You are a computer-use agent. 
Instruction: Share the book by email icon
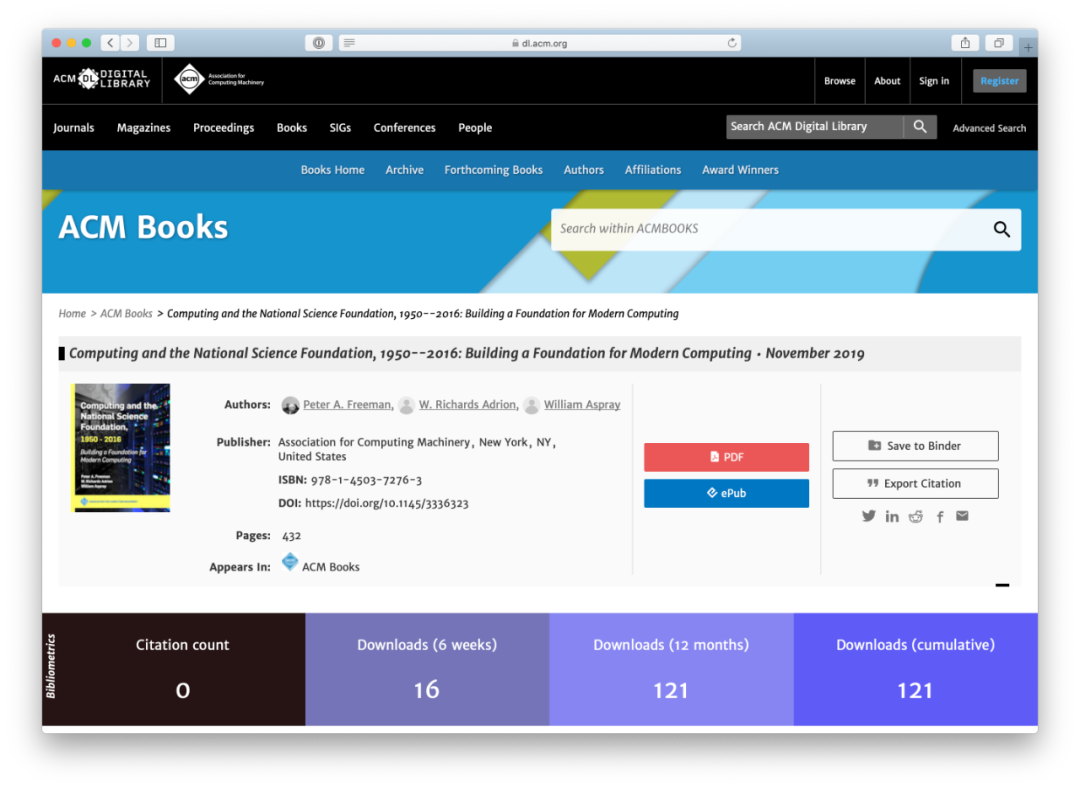tap(962, 516)
